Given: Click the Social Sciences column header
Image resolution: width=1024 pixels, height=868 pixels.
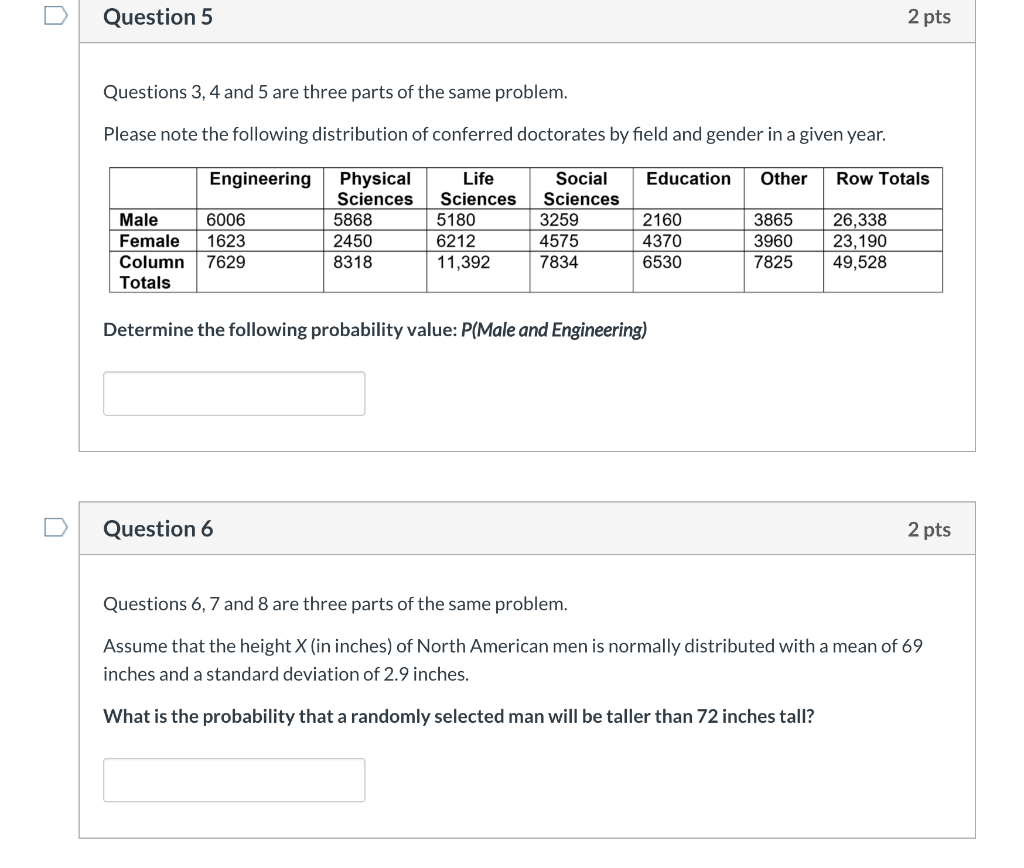Looking at the screenshot, I should coord(580,188).
